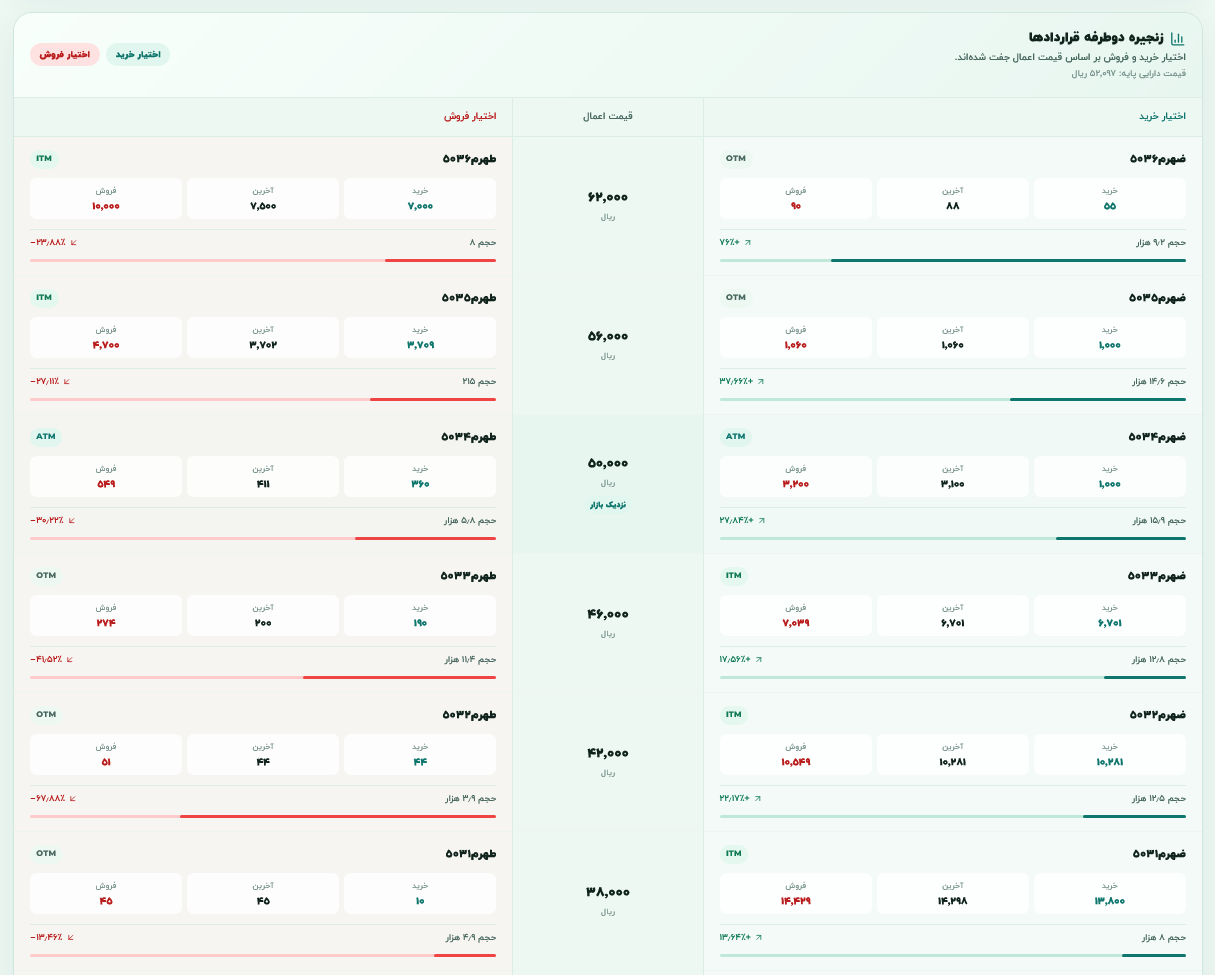
Task: Select the قیمت اعمال column header
Action: click(608, 116)
